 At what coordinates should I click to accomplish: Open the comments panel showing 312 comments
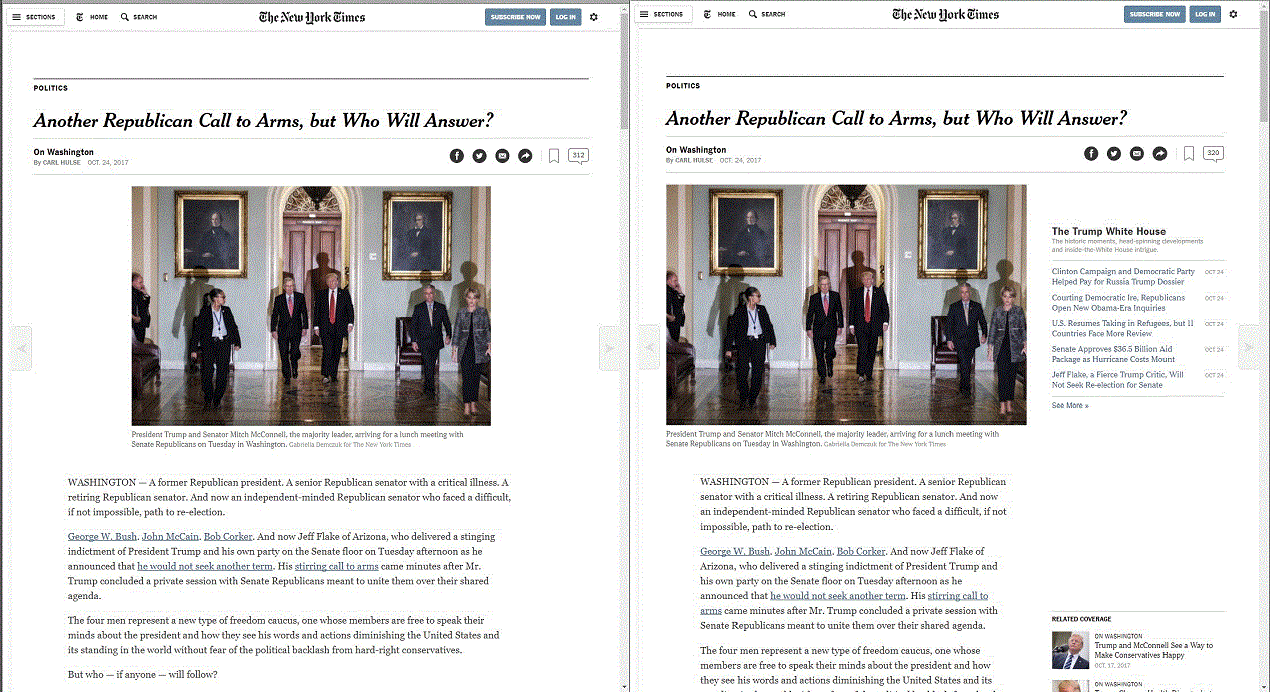pos(578,155)
